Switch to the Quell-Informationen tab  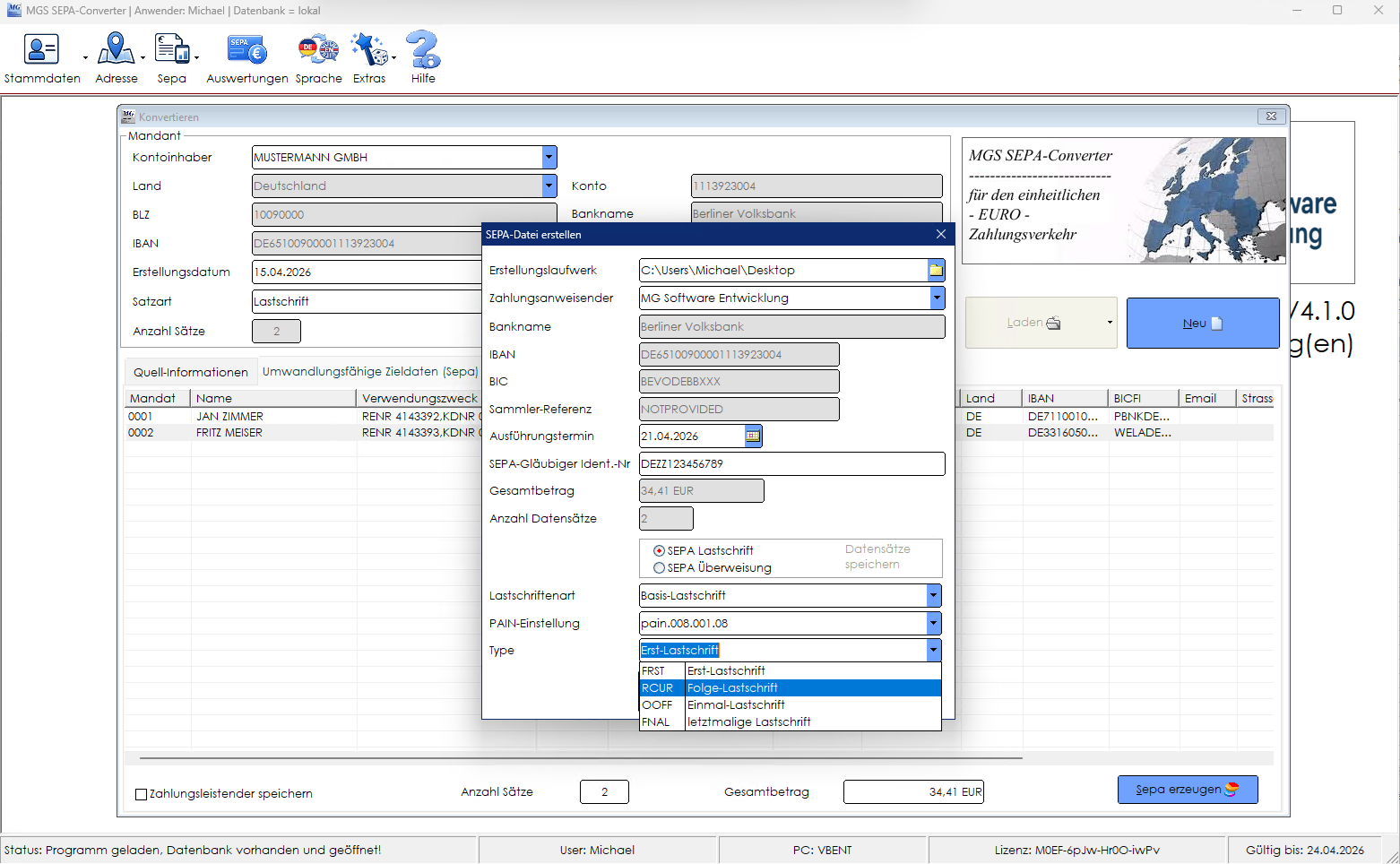click(x=191, y=372)
